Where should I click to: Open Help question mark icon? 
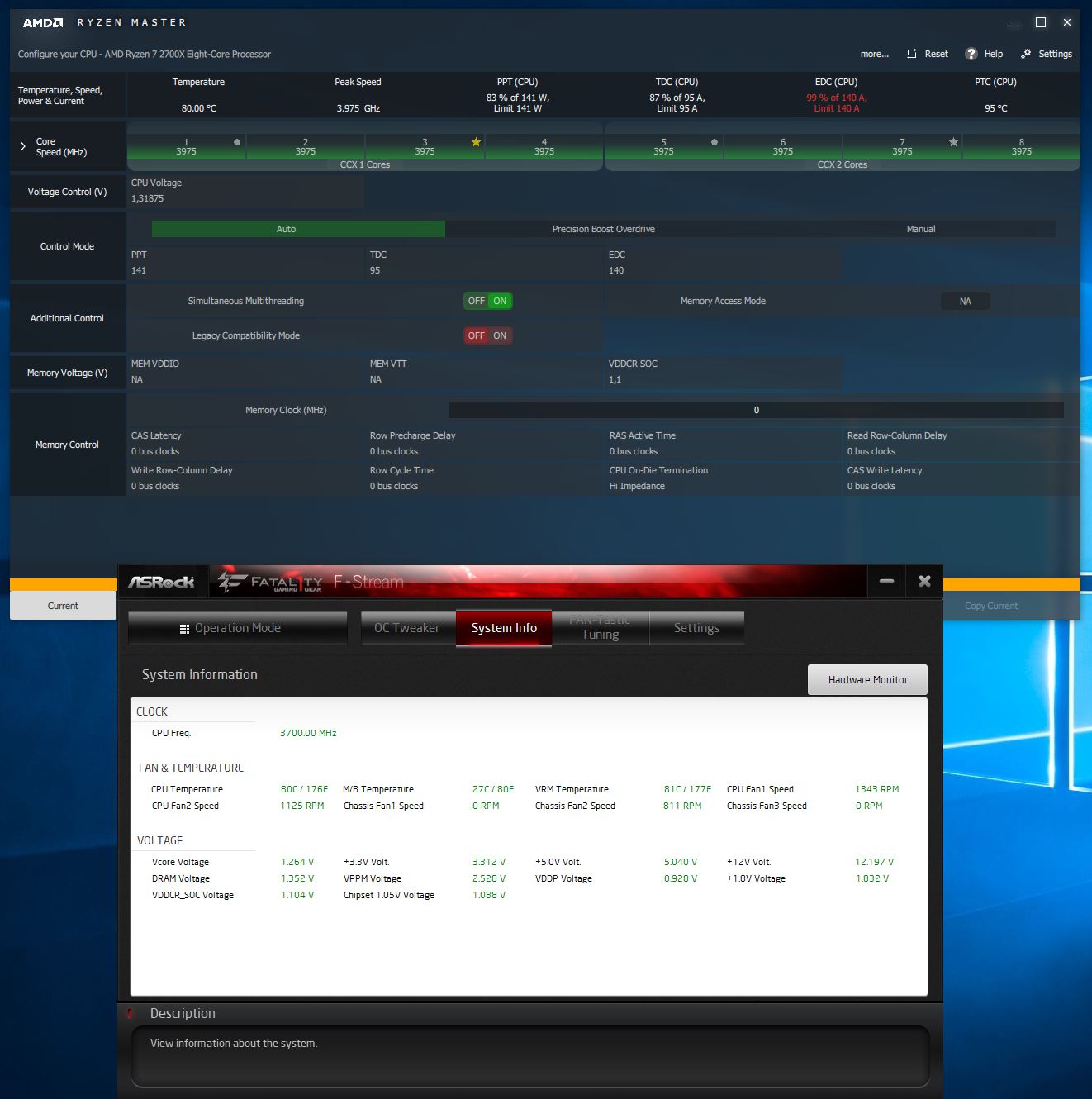click(971, 54)
